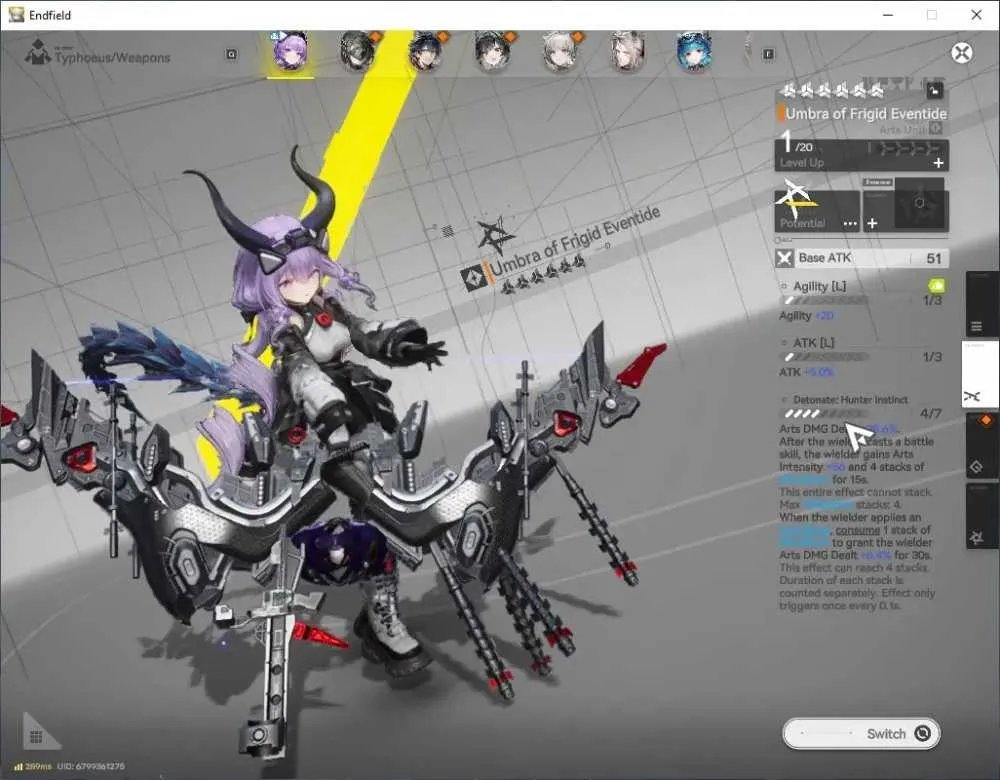Click the Base ATK crossed swords icon
Viewport: 1000px width, 780px height.
pos(784,258)
